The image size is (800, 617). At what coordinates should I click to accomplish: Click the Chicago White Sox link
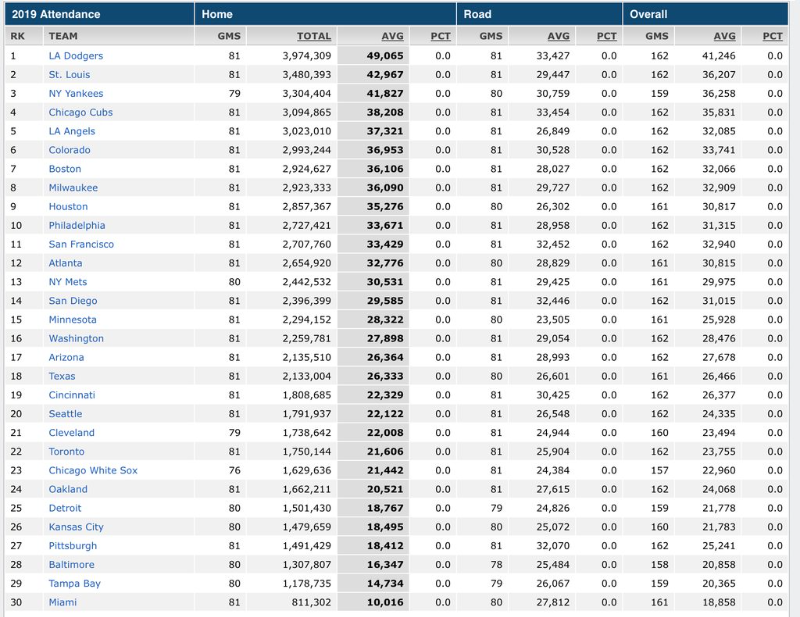(93, 470)
